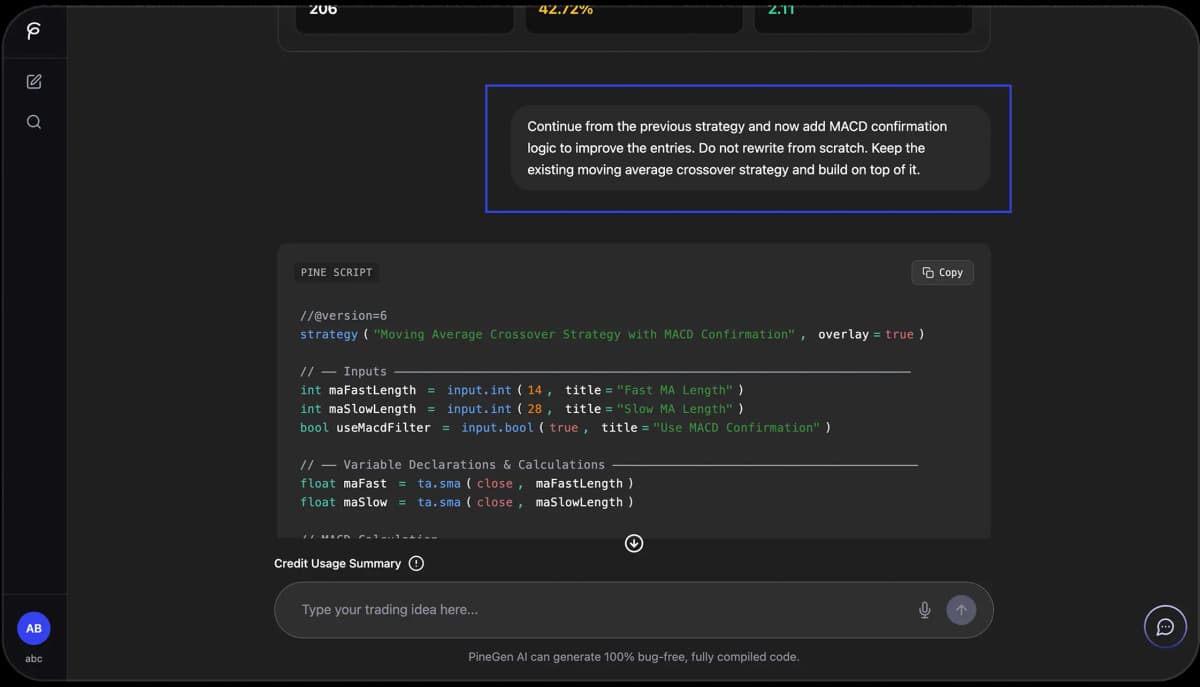This screenshot has width=1200, height=687.
Task: Click the 206 stat value
Action: tap(323, 9)
